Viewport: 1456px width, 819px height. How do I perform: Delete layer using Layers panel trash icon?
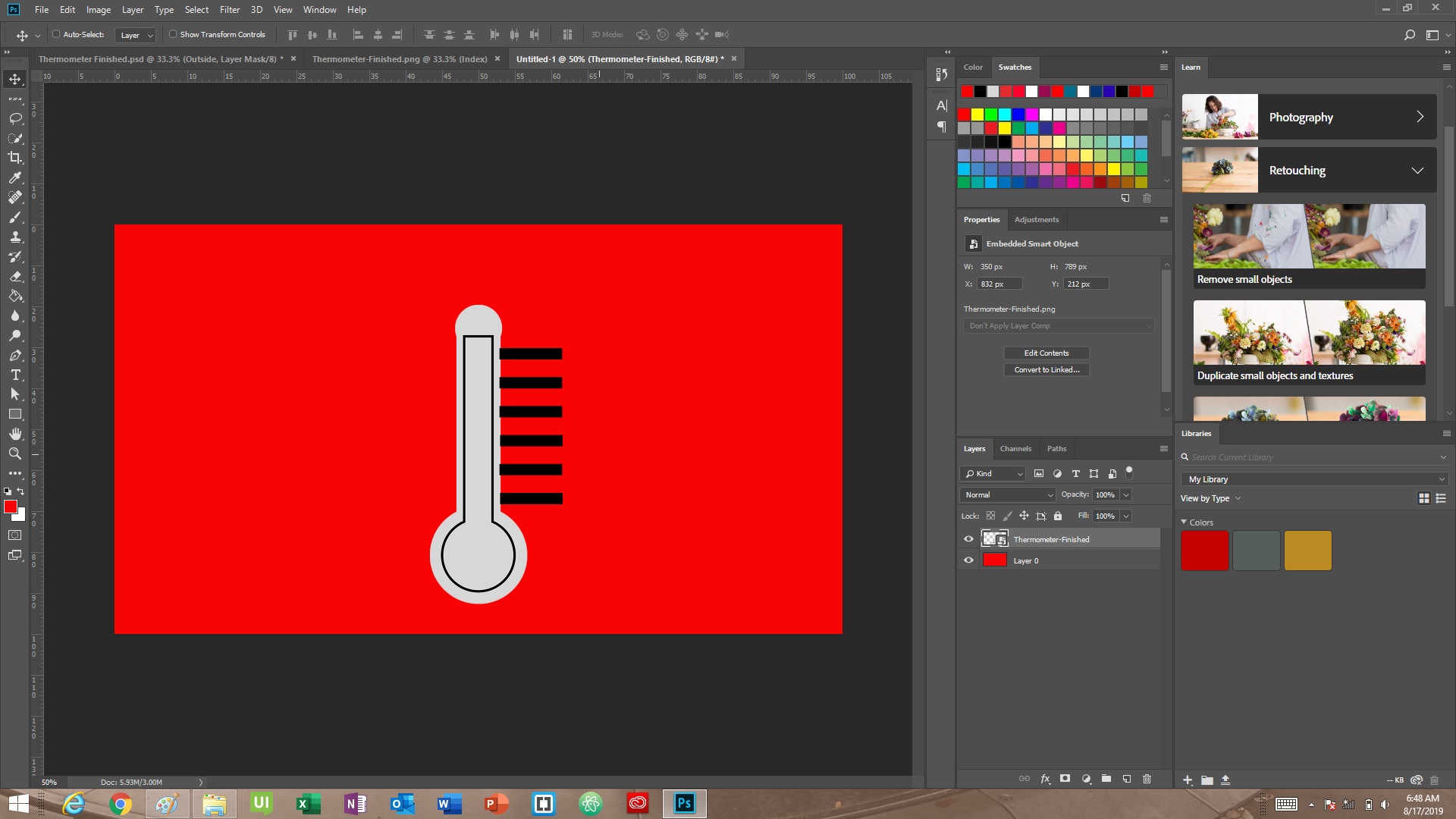point(1147,779)
